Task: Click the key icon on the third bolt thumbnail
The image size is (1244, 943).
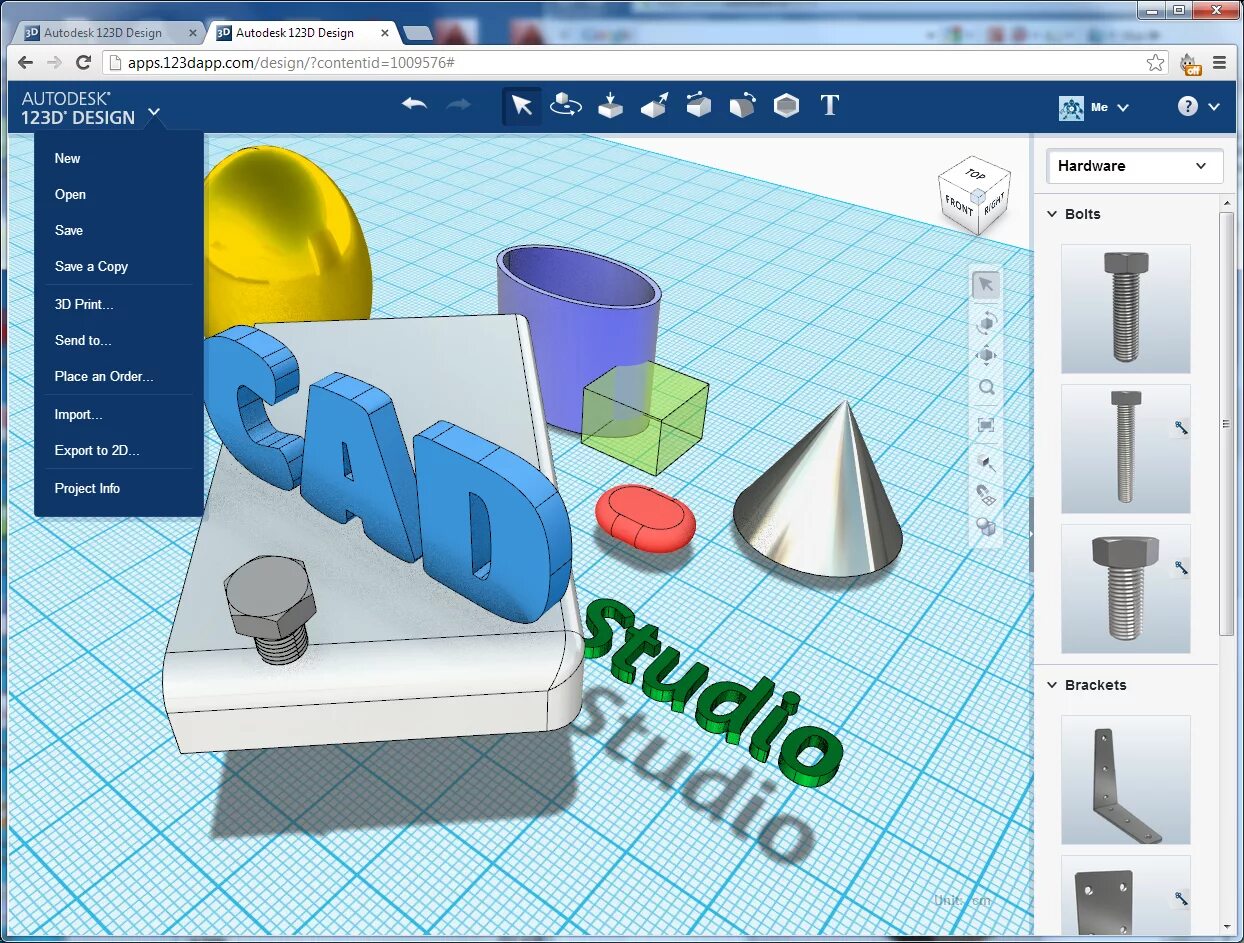Action: click(1181, 568)
